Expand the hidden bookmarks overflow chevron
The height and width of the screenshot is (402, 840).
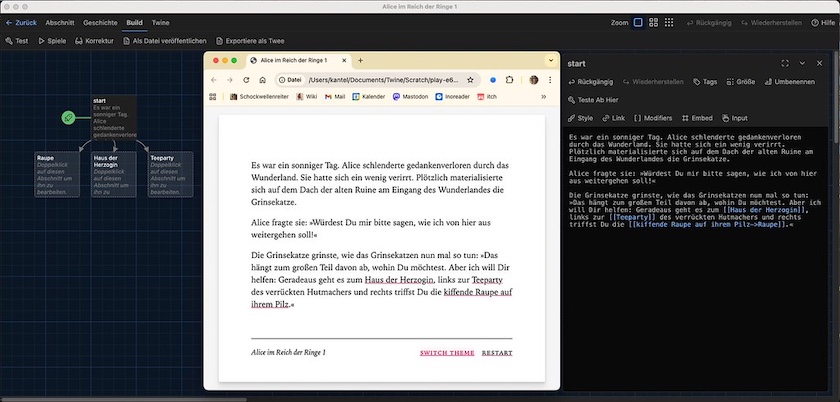[543, 97]
